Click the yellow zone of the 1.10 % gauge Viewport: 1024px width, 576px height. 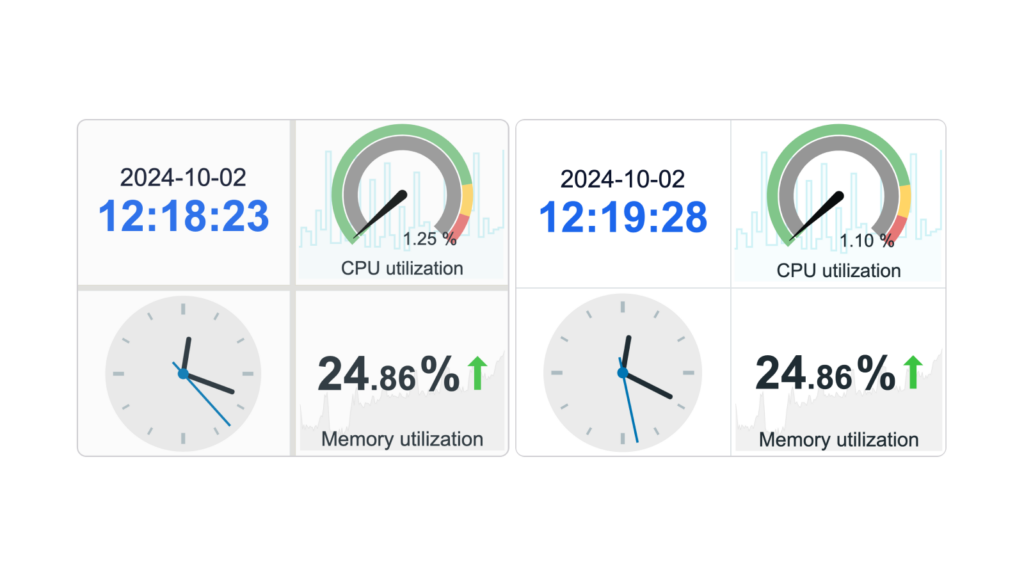pyautogui.click(x=904, y=200)
